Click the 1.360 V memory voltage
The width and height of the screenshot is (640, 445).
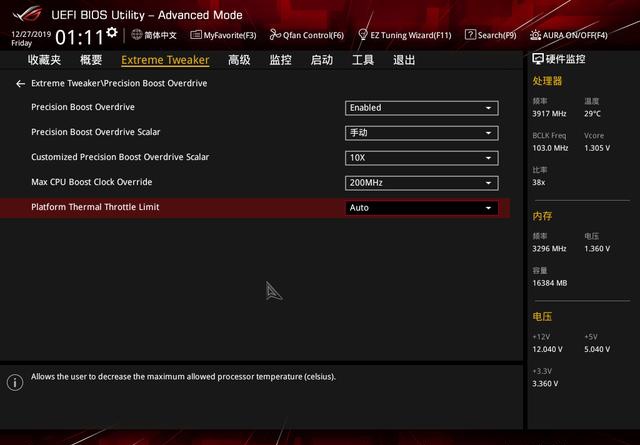pos(597,249)
